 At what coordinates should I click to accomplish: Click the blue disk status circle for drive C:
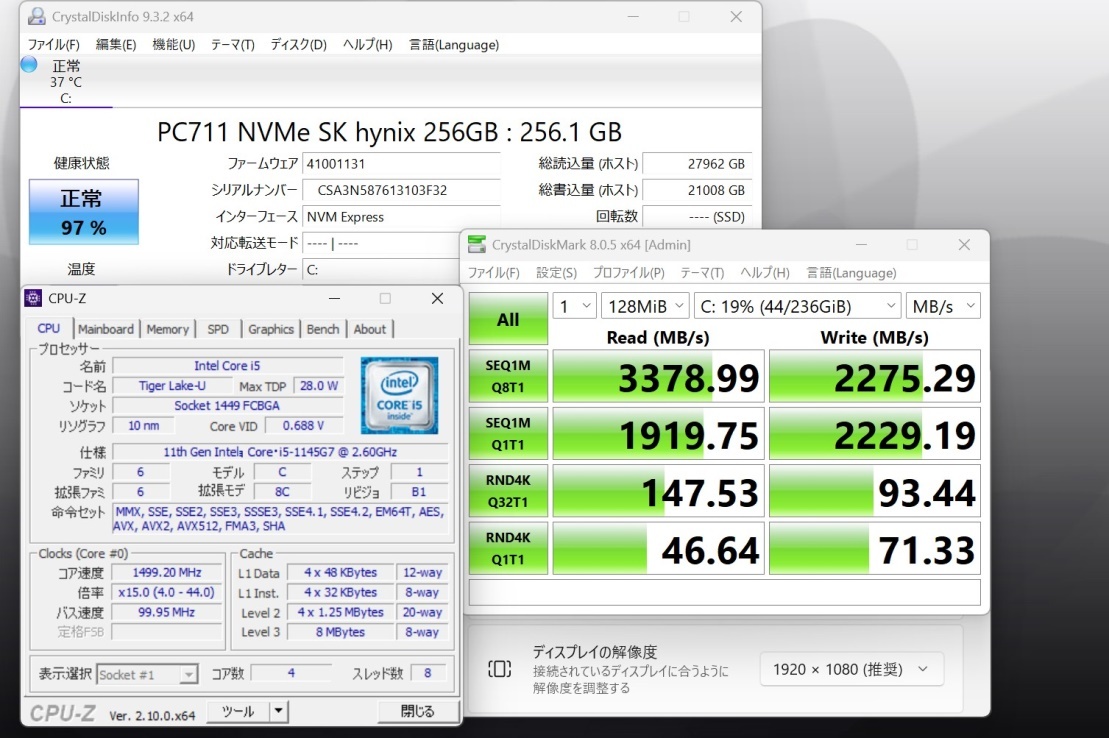[x=29, y=64]
